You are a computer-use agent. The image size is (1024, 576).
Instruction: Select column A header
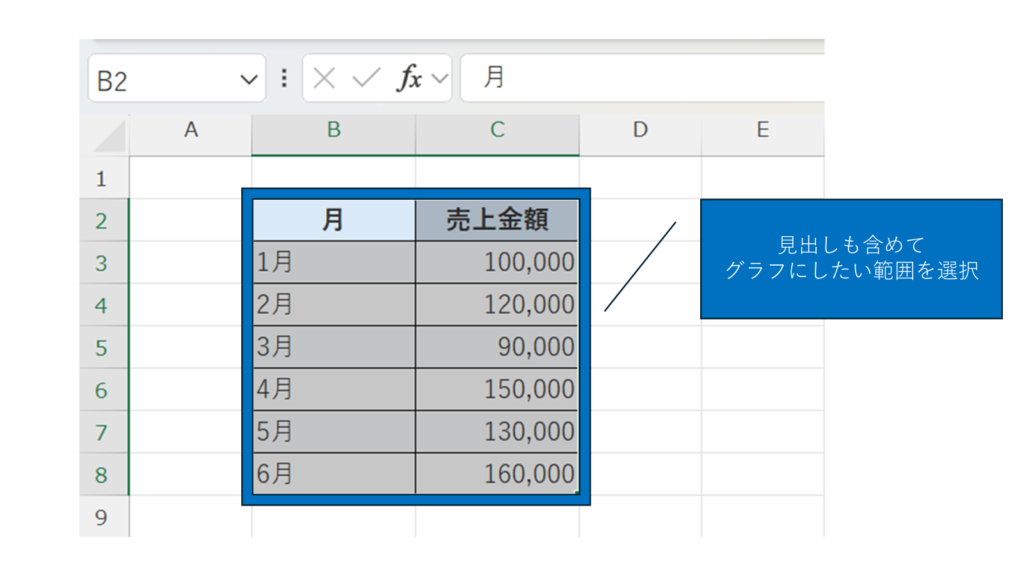(x=190, y=130)
